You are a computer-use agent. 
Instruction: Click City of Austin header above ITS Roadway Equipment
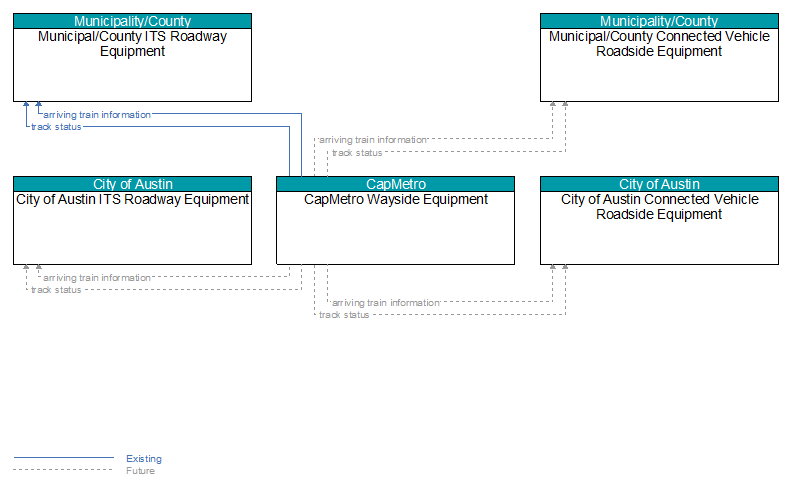[132, 184]
